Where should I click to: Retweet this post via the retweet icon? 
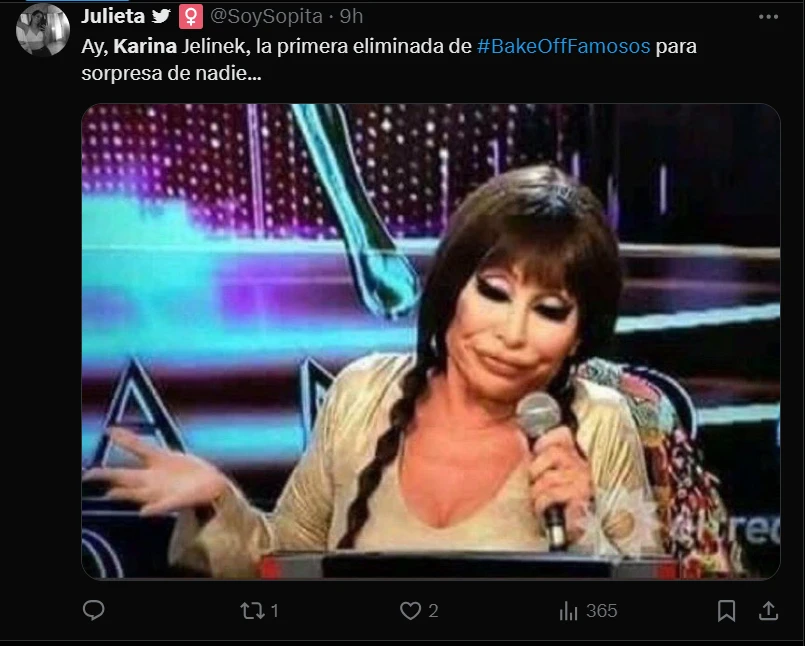(252, 611)
